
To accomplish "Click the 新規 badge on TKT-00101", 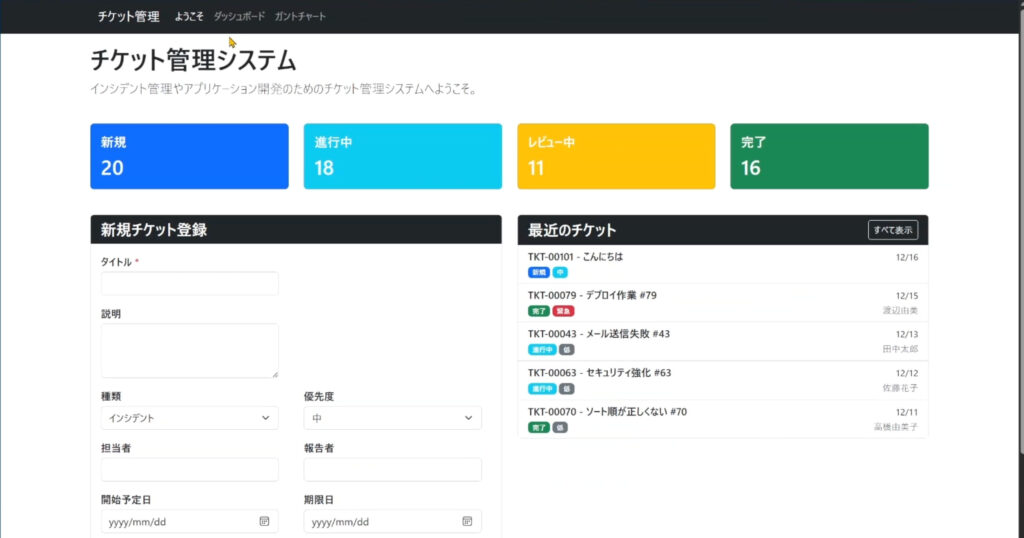I will point(538,272).
